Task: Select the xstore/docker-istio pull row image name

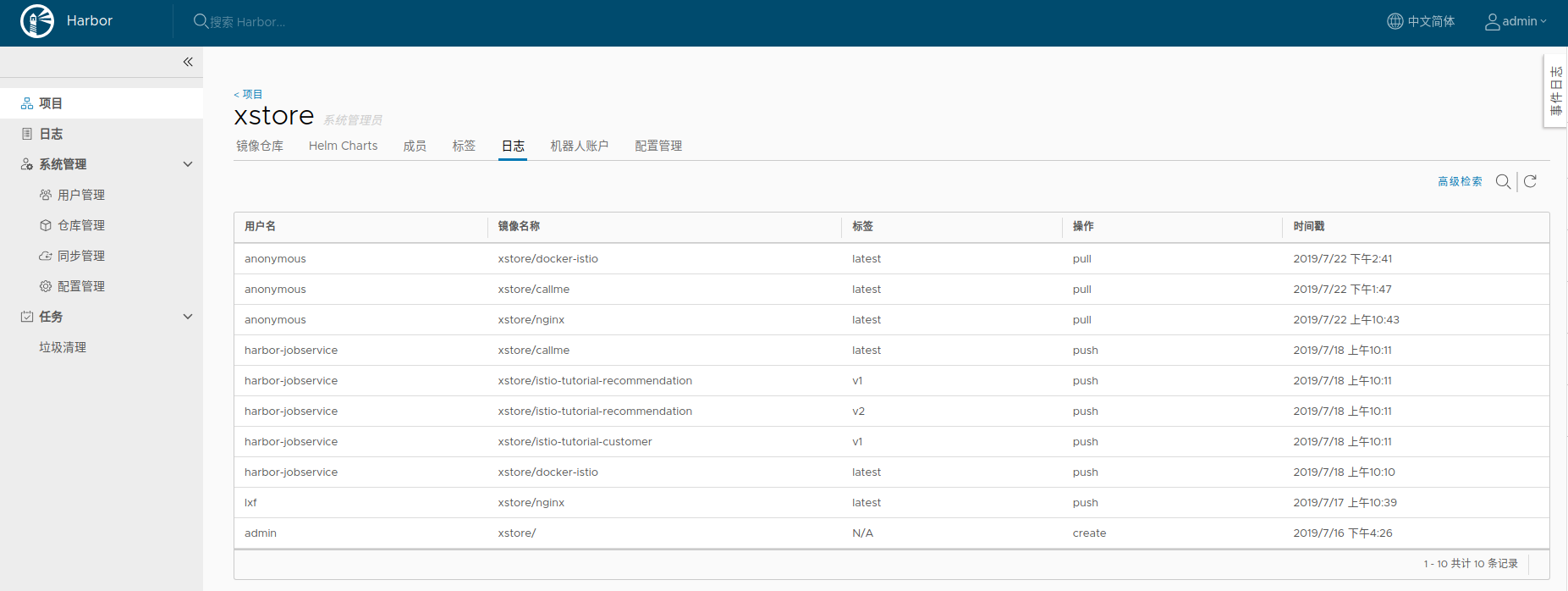Action: click(x=547, y=259)
